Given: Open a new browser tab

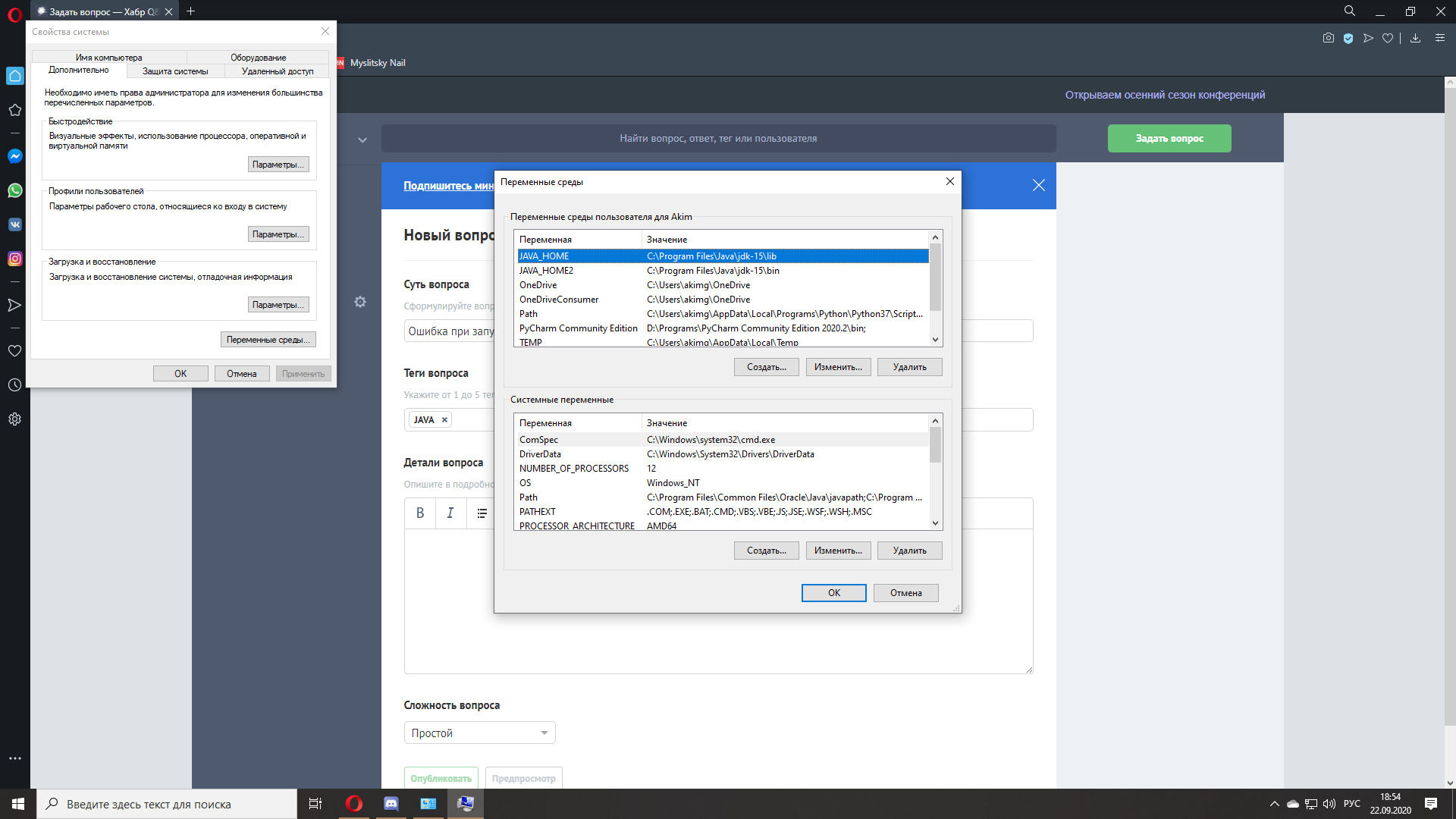Looking at the screenshot, I should tap(191, 11).
